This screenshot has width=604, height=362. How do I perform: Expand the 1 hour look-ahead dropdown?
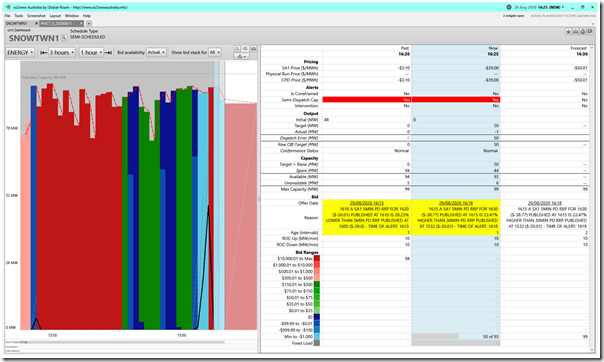pos(92,52)
